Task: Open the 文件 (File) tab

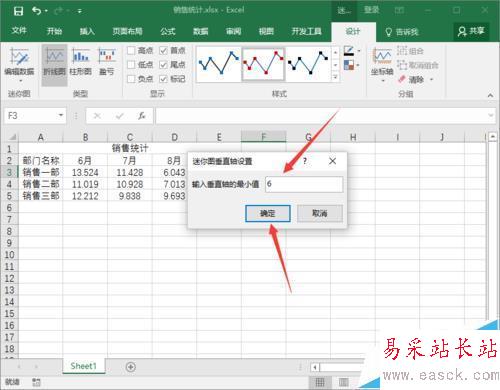Action: 19,31
